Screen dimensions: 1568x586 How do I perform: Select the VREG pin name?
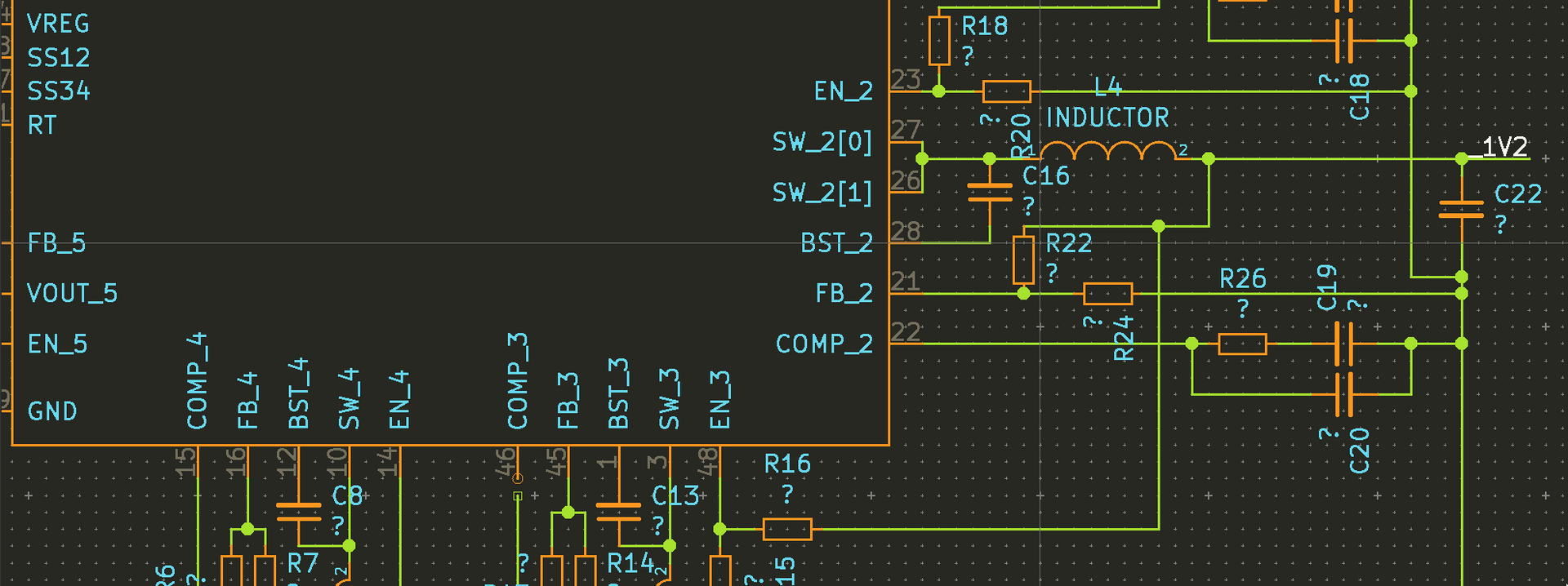[58, 24]
